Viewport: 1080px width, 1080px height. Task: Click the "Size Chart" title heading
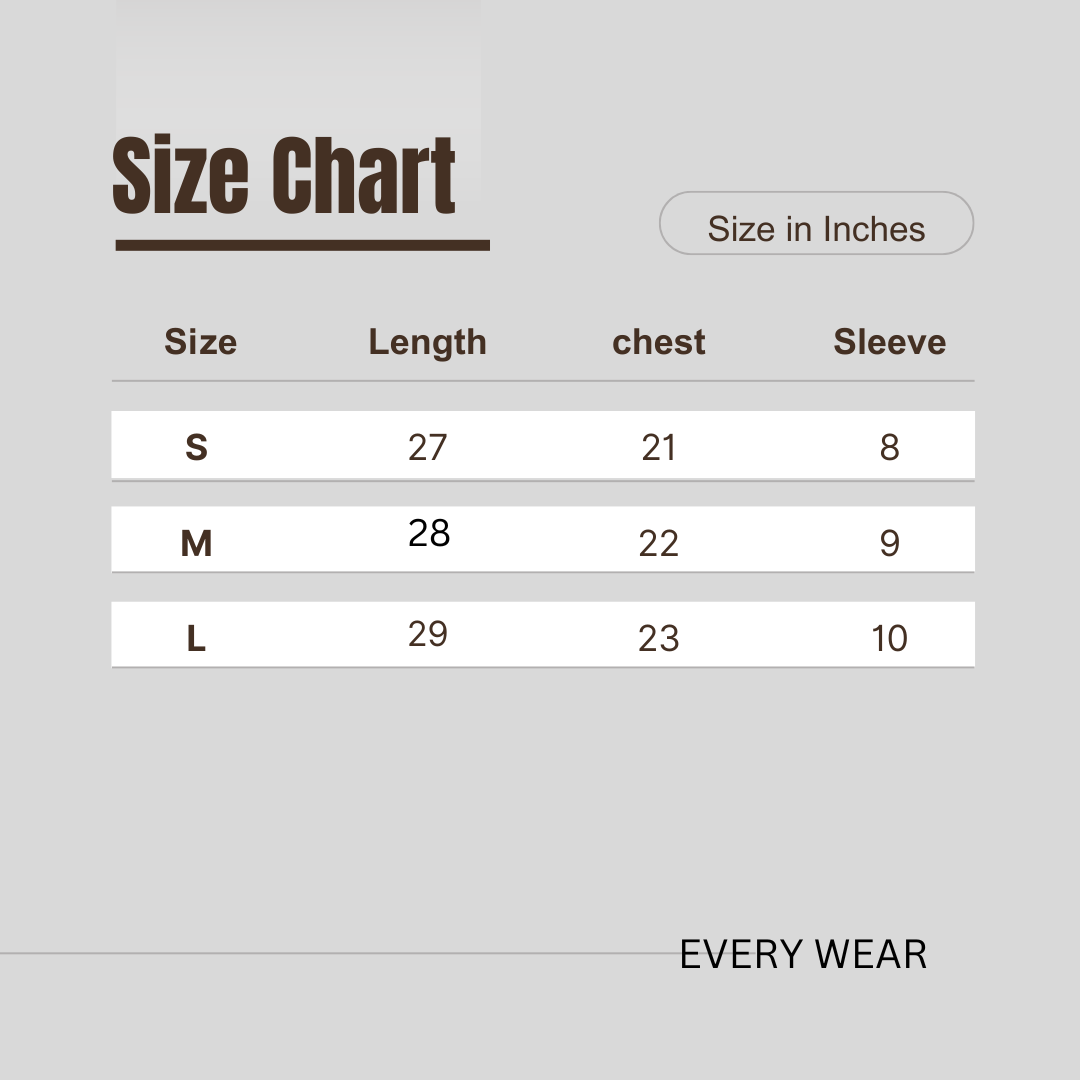tap(285, 177)
